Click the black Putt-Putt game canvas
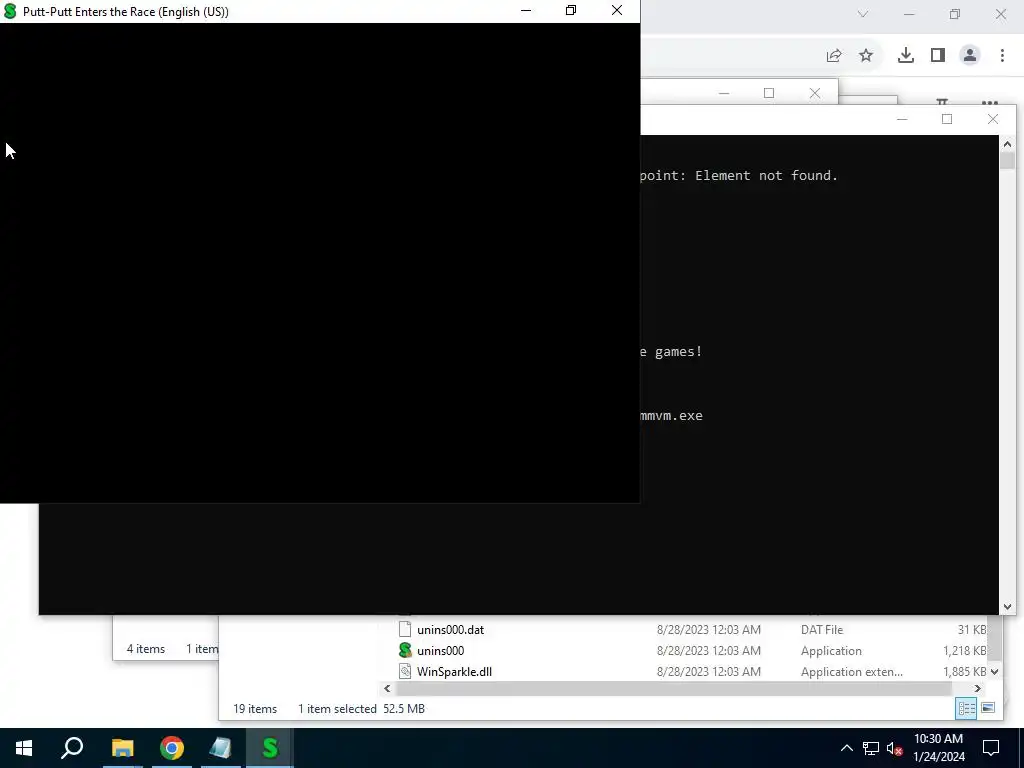 tap(320, 263)
